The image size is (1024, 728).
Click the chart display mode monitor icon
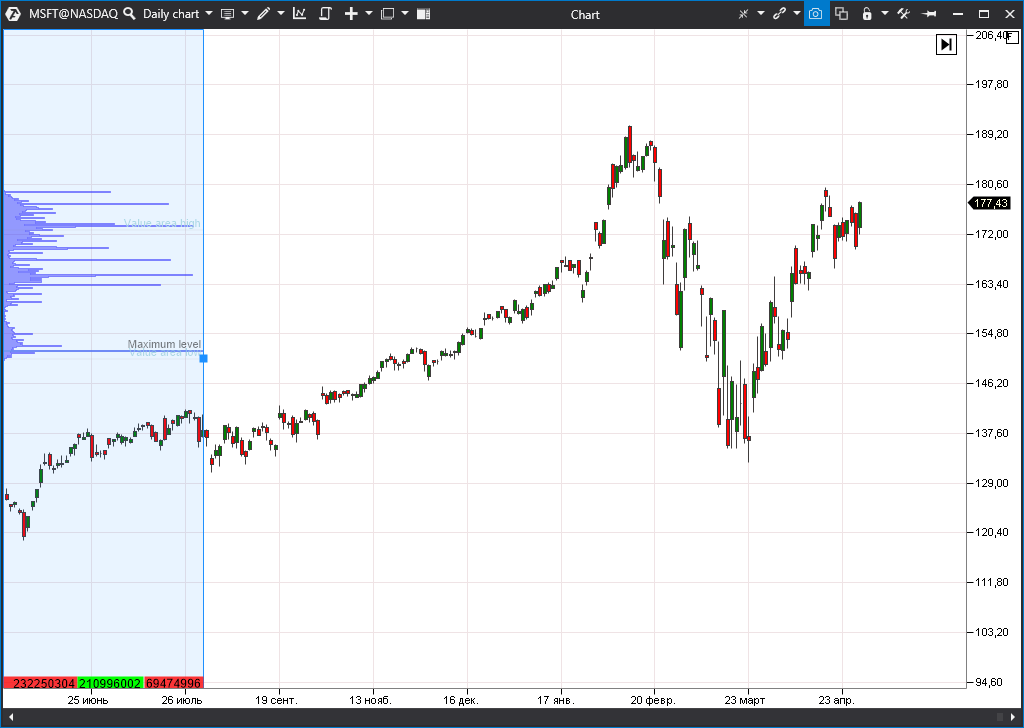click(227, 14)
